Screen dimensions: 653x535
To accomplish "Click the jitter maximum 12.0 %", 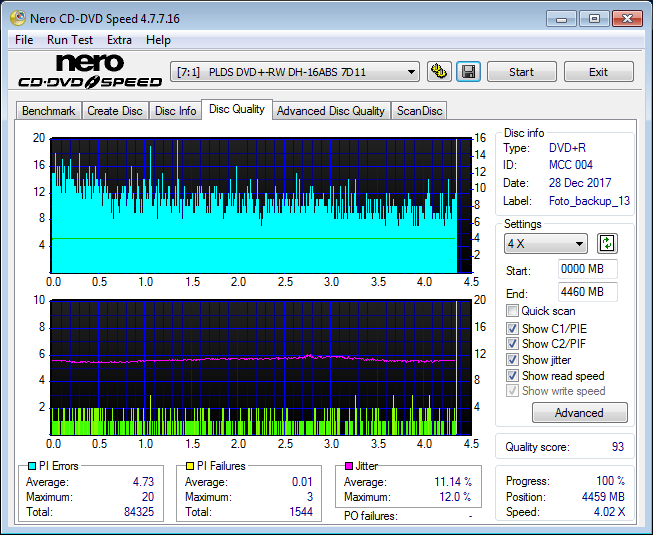I will point(456,497).
